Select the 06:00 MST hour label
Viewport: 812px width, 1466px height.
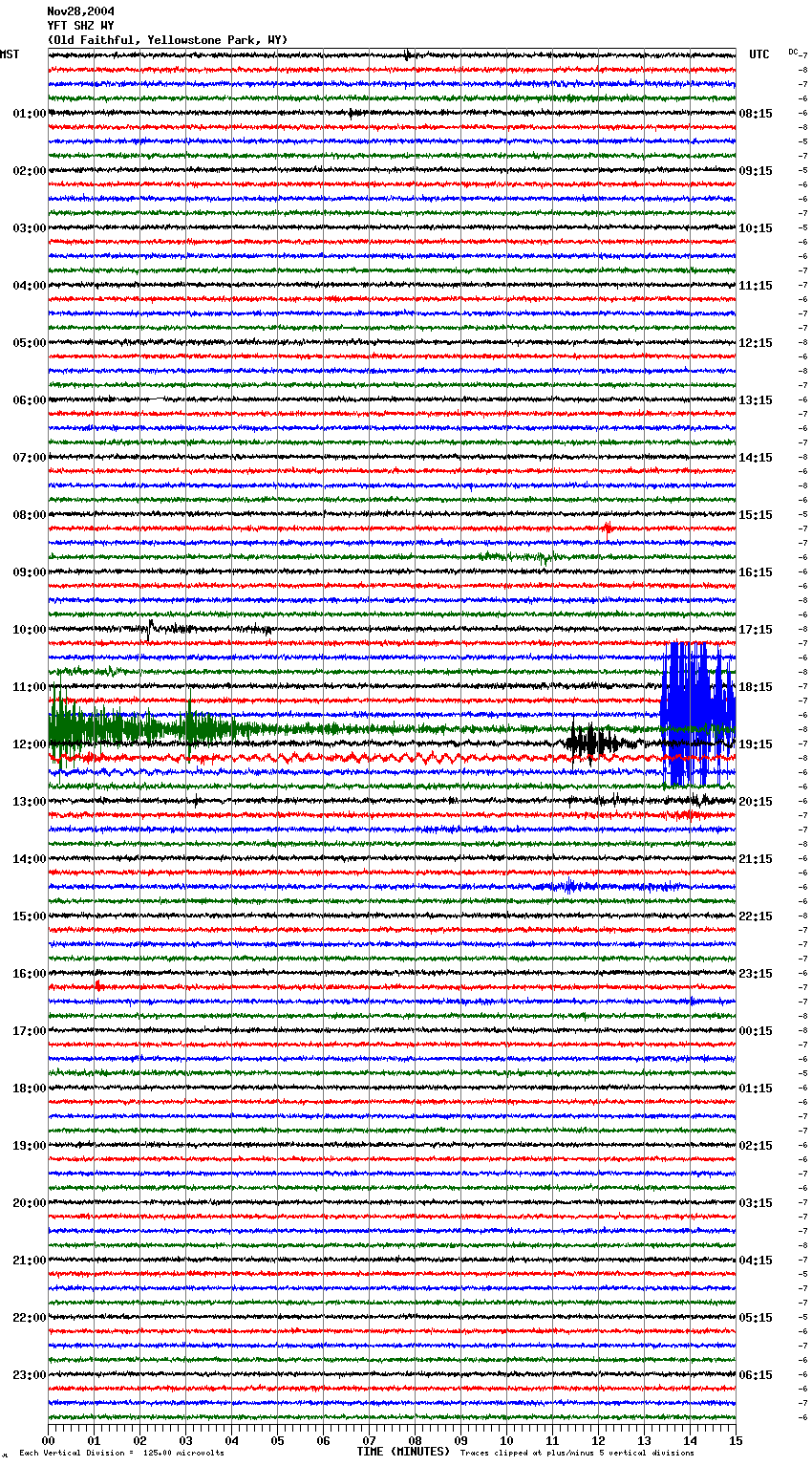tap(30, 400)
